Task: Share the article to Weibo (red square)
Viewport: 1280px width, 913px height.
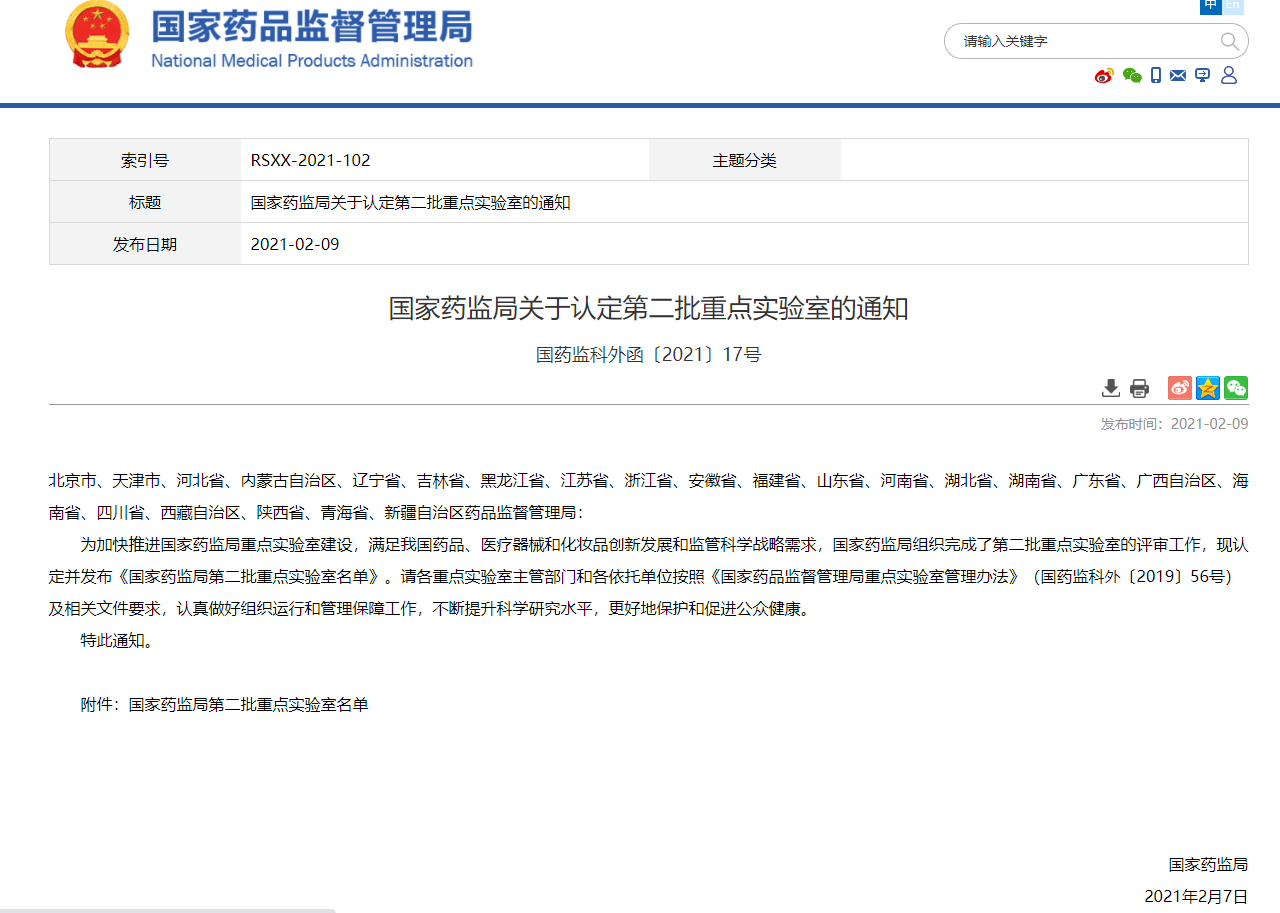Action: pos(1180,388)
